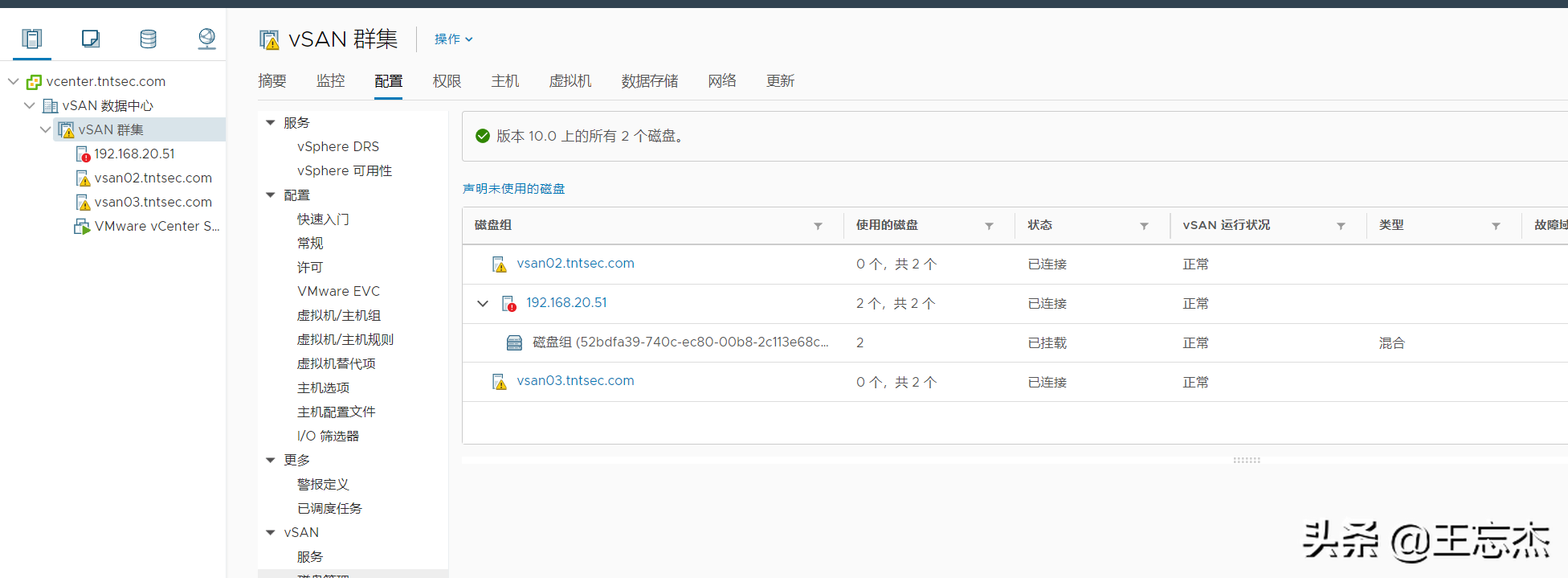Open vSphere 可用性 settings
Viewport: 1568px width, 578px height.
tap(345, 170)
